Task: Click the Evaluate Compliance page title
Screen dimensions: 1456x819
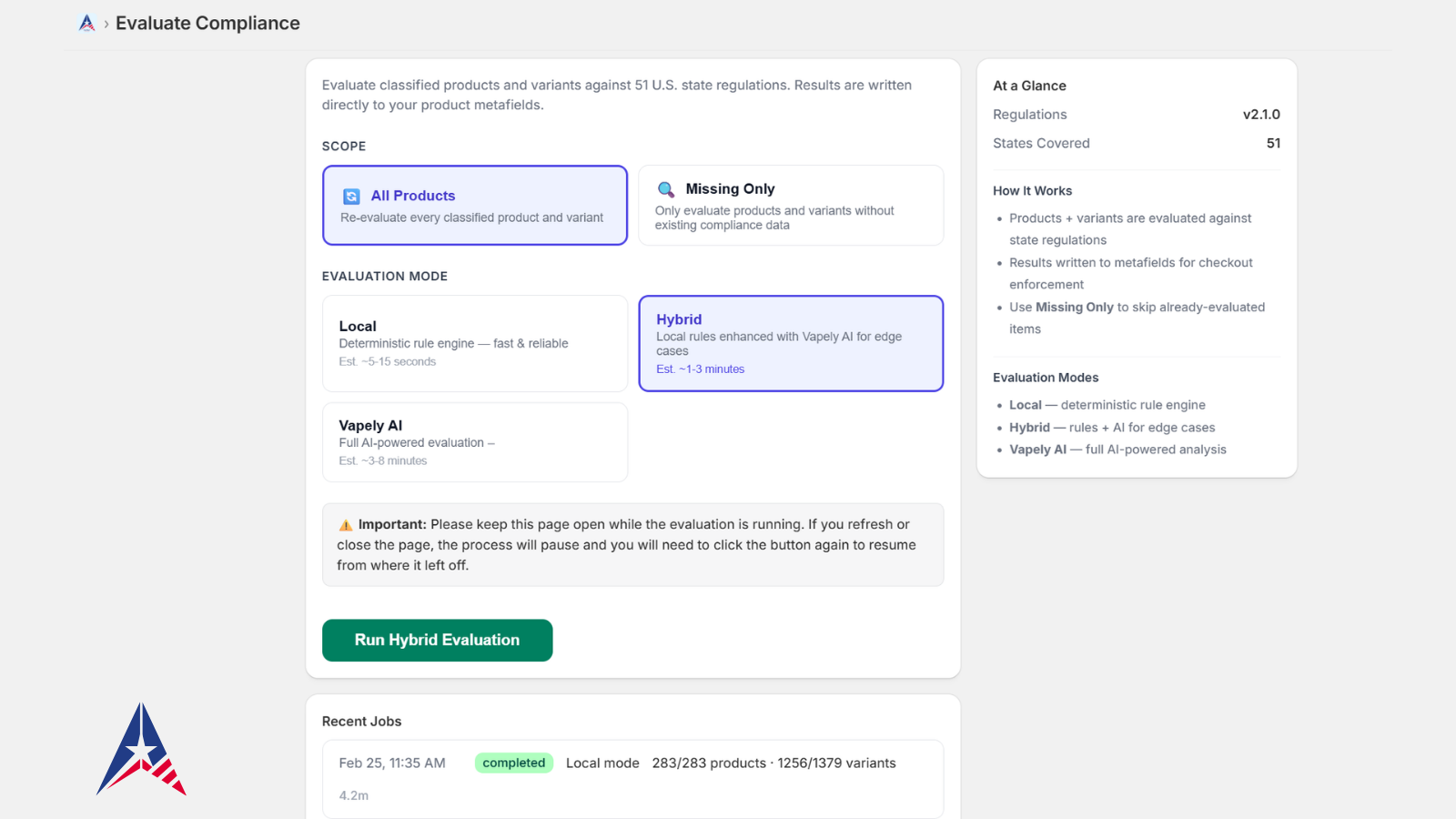Action: coord(207,24)
